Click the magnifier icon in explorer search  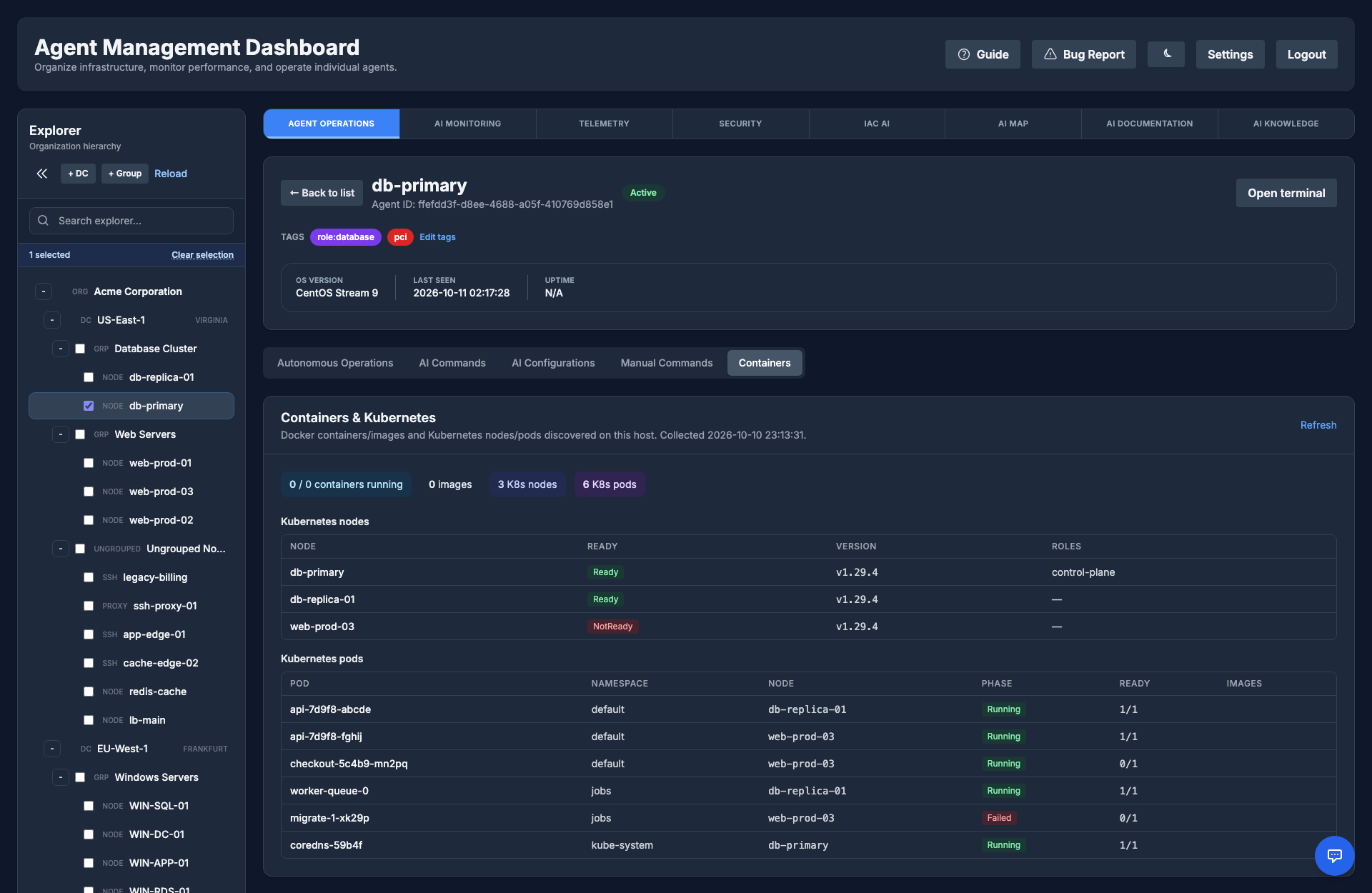(44, 221)
